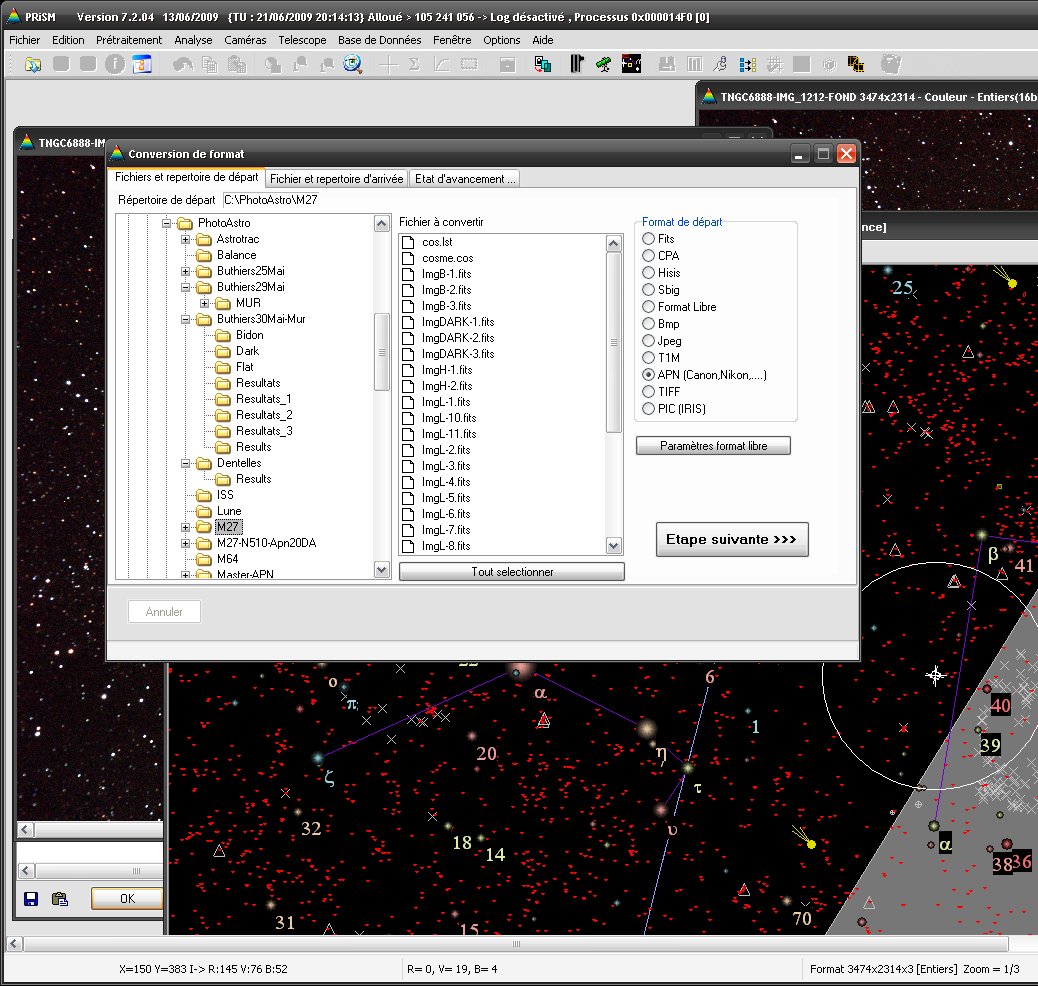Open the sky chart toolbar icon

pos(631,64)
